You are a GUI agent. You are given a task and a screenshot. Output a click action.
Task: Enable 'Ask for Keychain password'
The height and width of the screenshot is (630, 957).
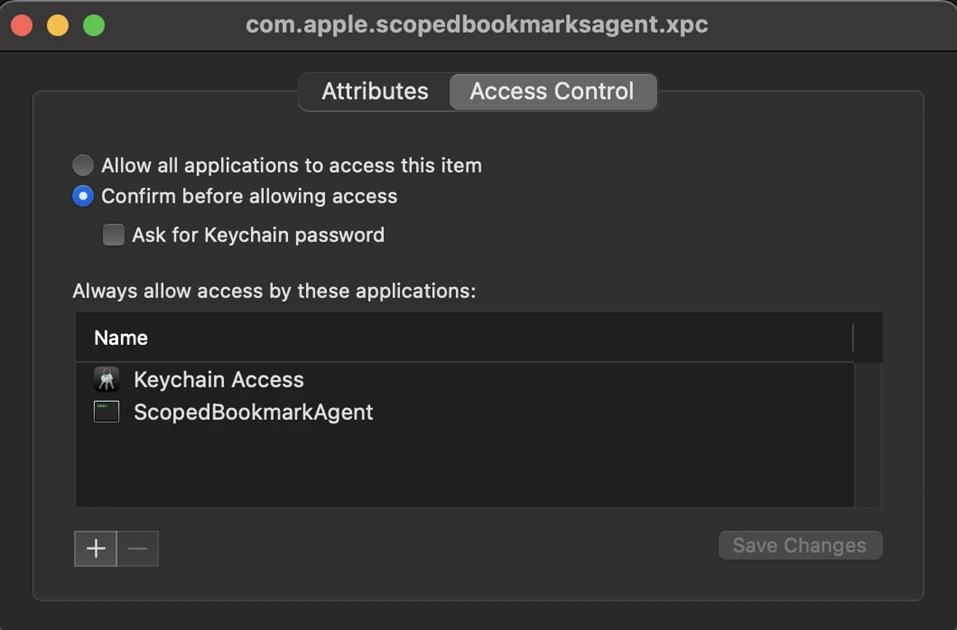point(114,235)
